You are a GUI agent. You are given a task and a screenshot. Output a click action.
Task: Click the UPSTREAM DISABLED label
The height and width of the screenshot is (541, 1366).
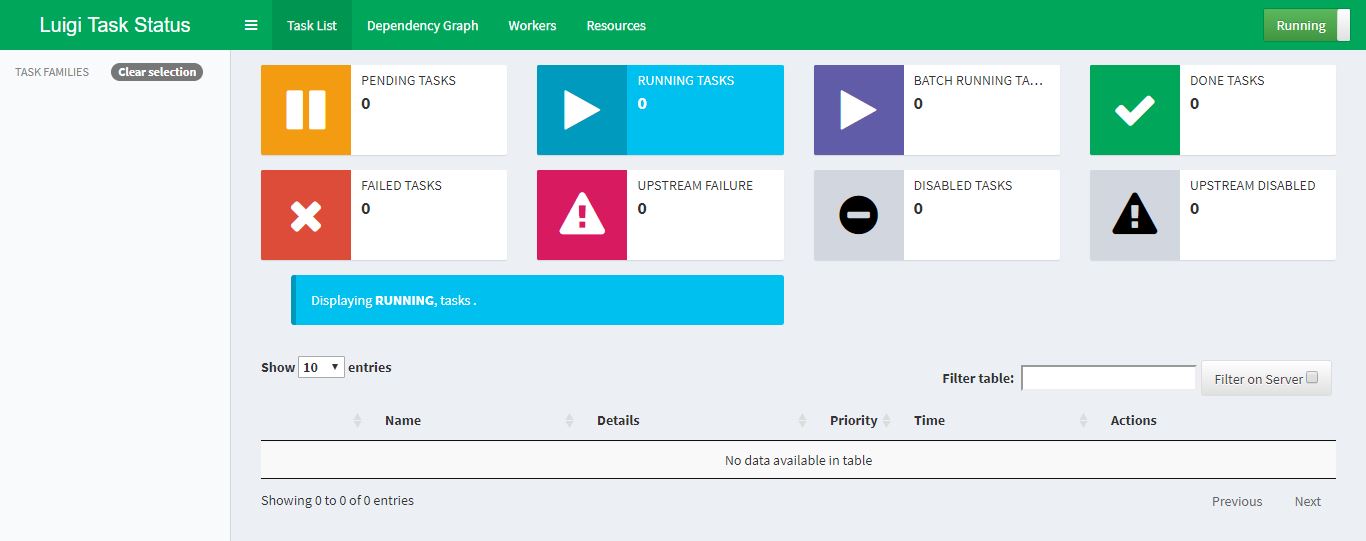click(x=1253, y=185)
